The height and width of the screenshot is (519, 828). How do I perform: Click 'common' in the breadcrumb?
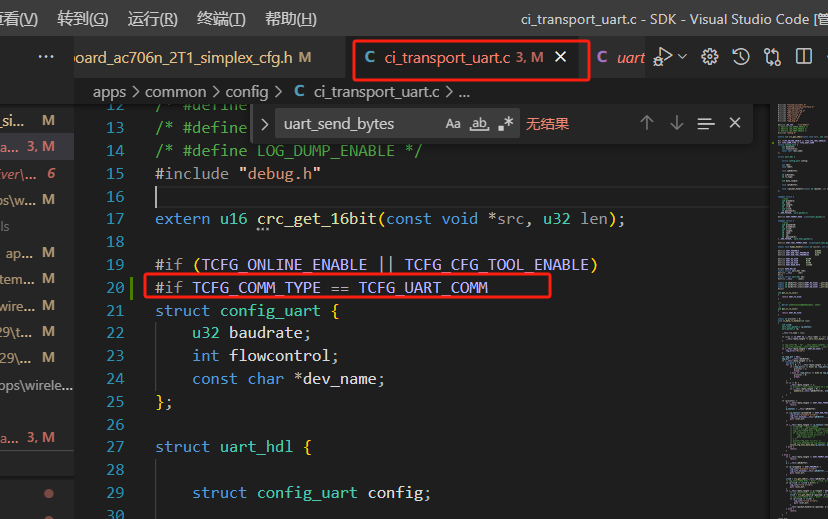click(x=175, y=92)
